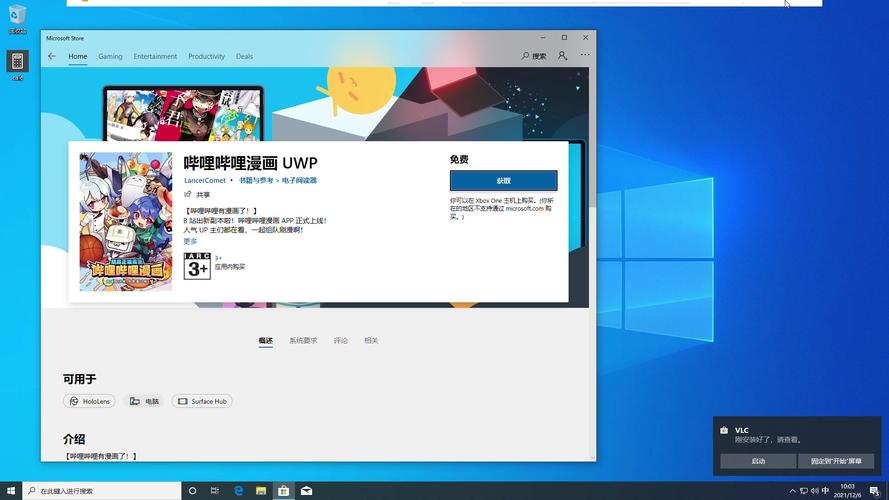Click the network tray icon

(803, 491)
